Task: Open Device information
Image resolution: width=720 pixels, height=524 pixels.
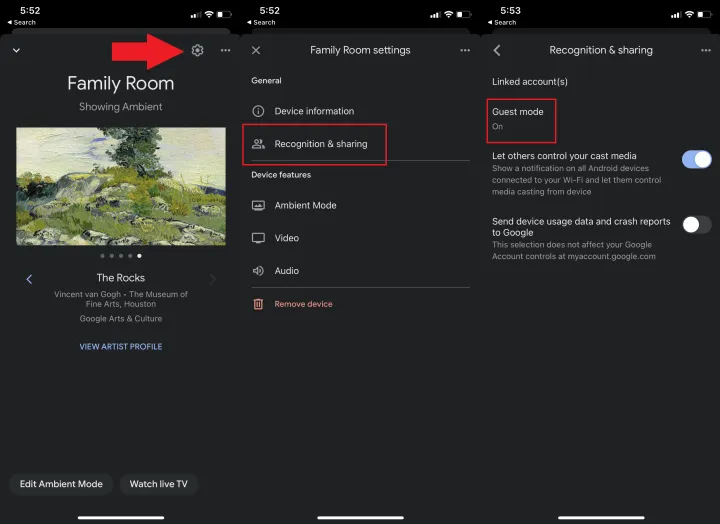Action: (314, 111)
